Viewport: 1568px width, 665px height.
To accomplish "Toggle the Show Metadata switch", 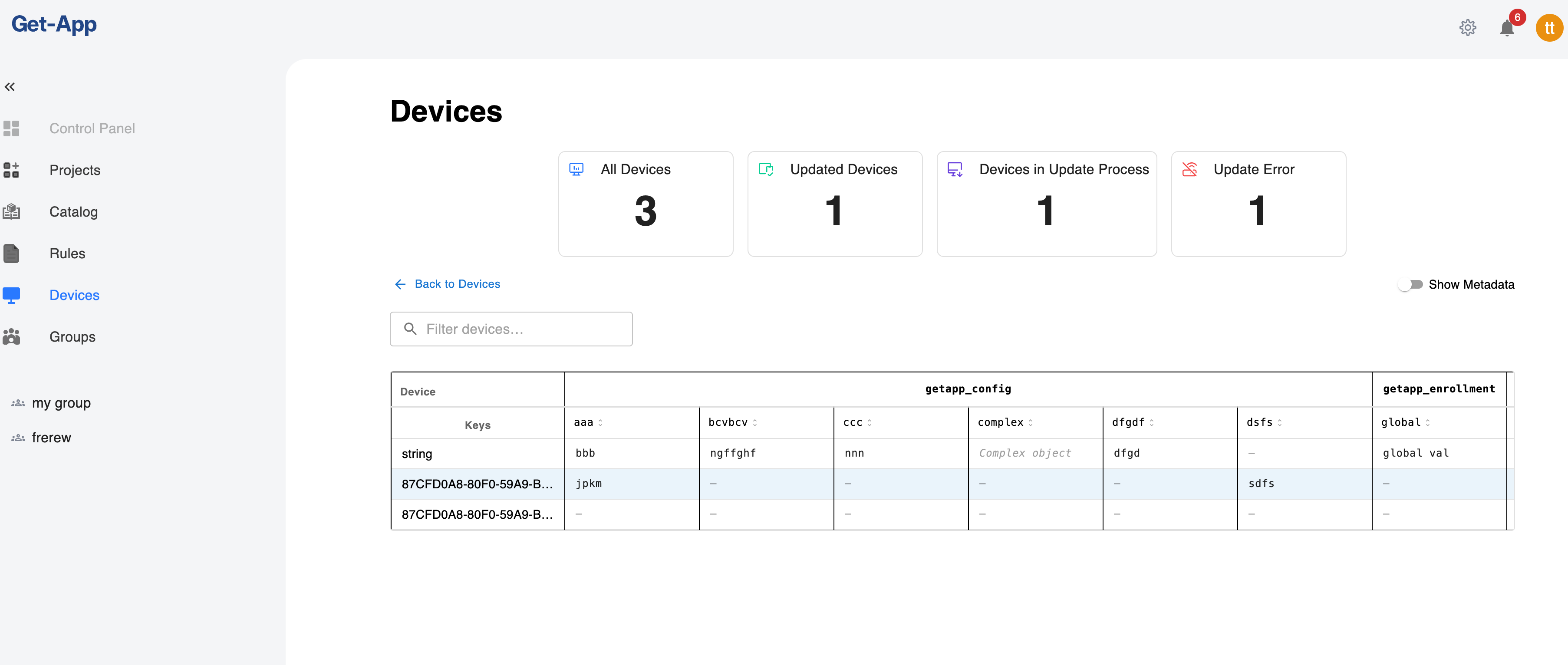I will click(1410, 284).
